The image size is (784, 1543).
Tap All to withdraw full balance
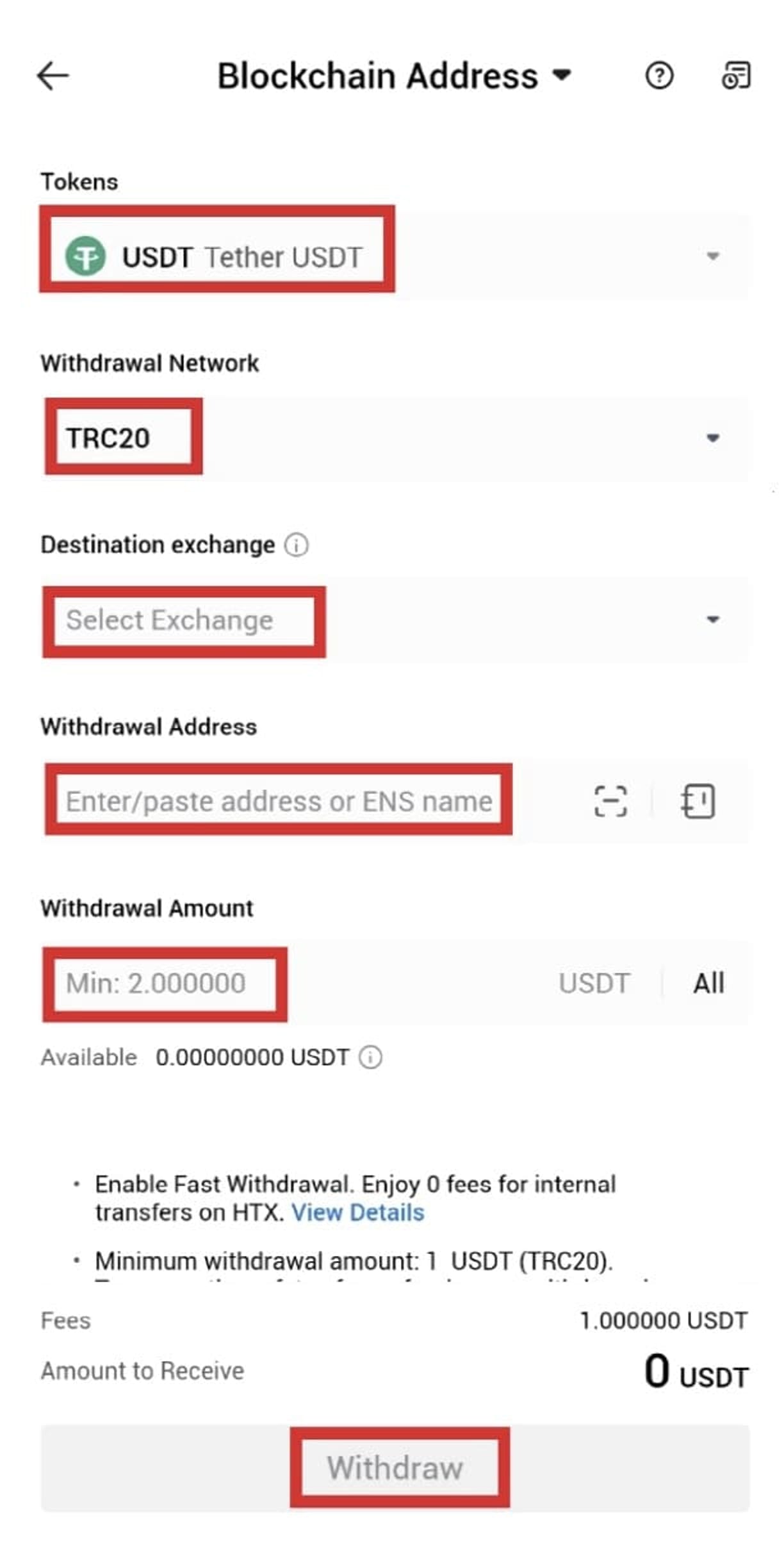click(x=708, y=983)
